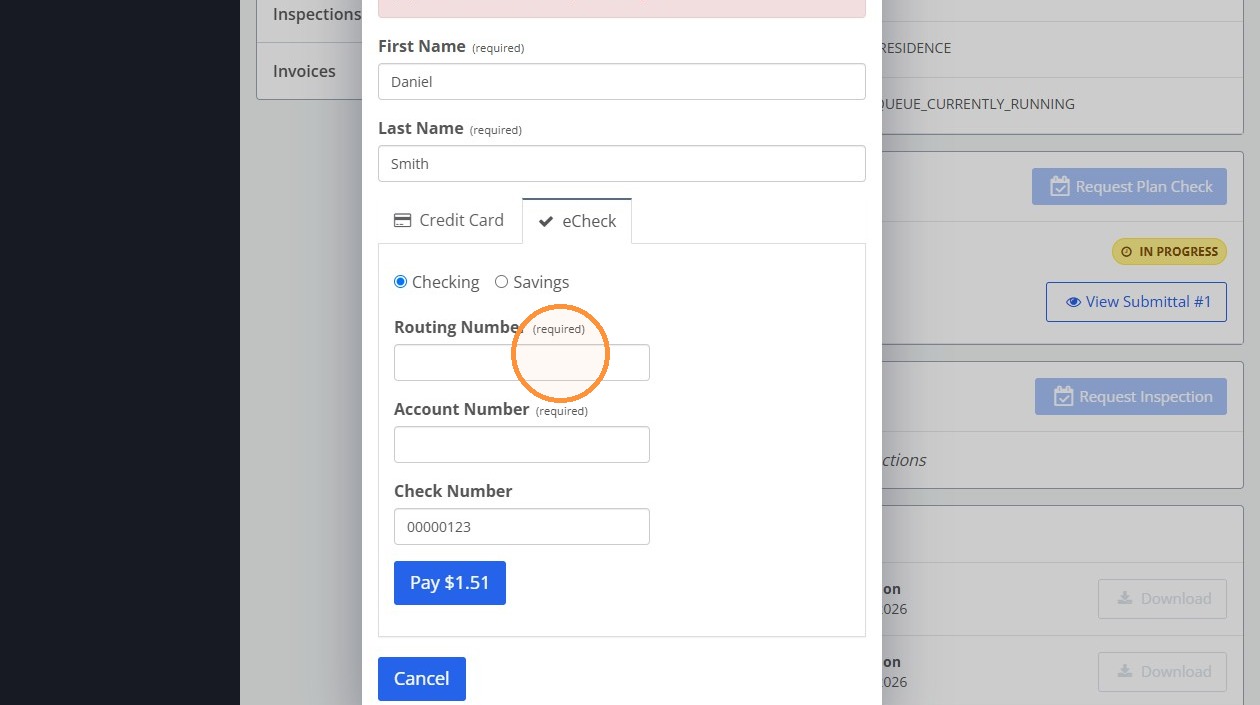Select the Savings account radio button
The width and height of the screenshot is (1260, 705).
coord(501,282)
